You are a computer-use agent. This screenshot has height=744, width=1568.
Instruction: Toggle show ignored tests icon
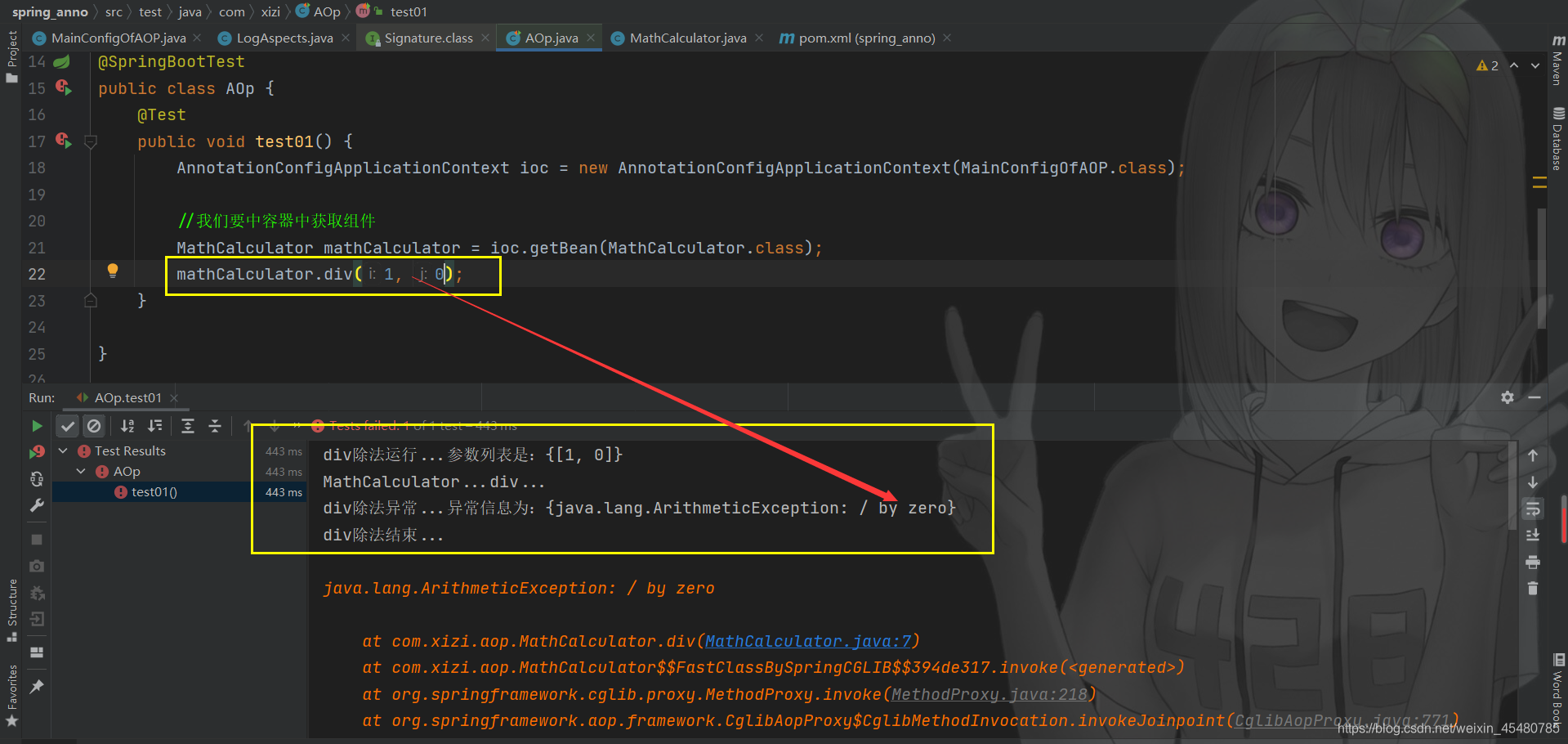click(x=94, y=426)
